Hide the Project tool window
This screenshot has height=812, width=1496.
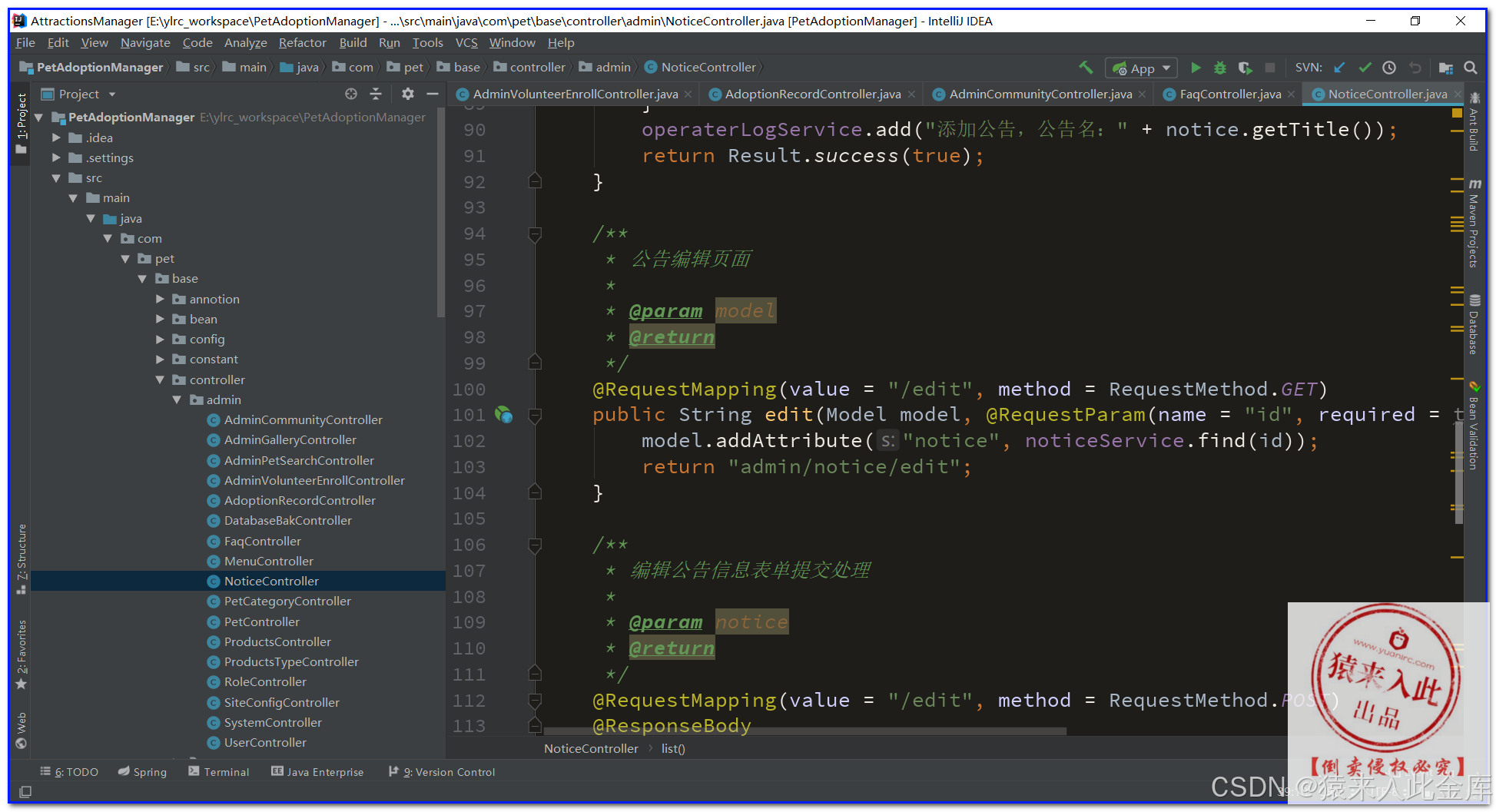(433, 94)
